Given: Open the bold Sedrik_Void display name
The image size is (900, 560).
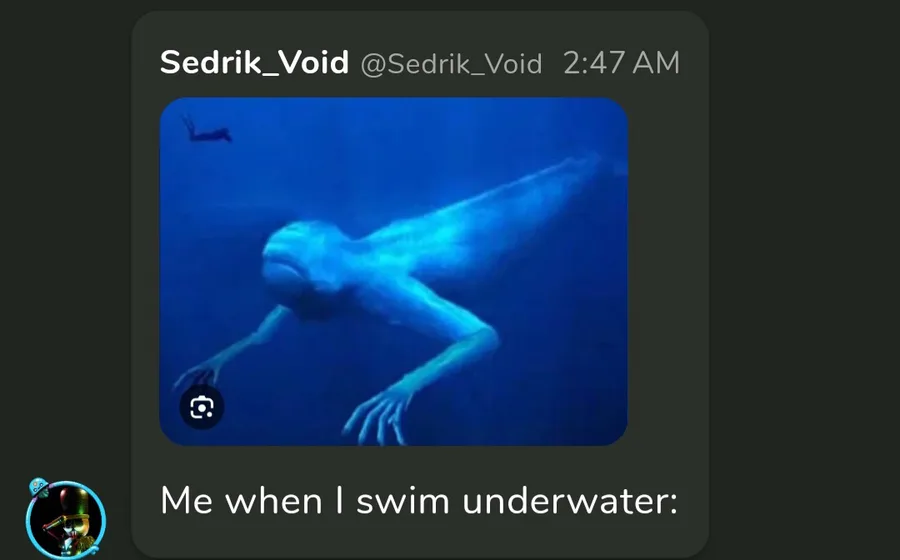Looking at the screenshot, I should pos(254,62).
